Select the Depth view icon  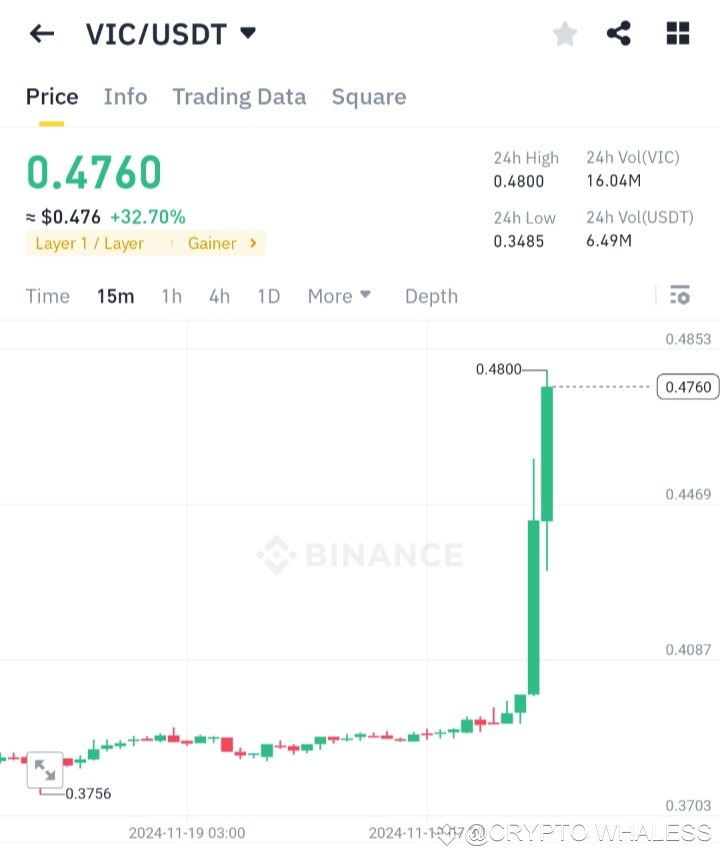(431, 296)
